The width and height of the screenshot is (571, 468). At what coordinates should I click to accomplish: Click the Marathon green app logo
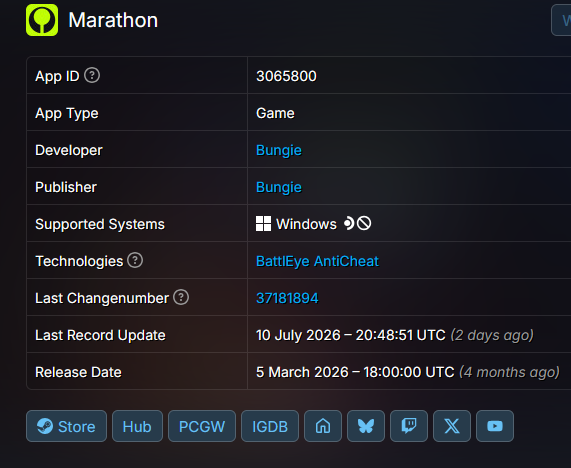(42, 20)
